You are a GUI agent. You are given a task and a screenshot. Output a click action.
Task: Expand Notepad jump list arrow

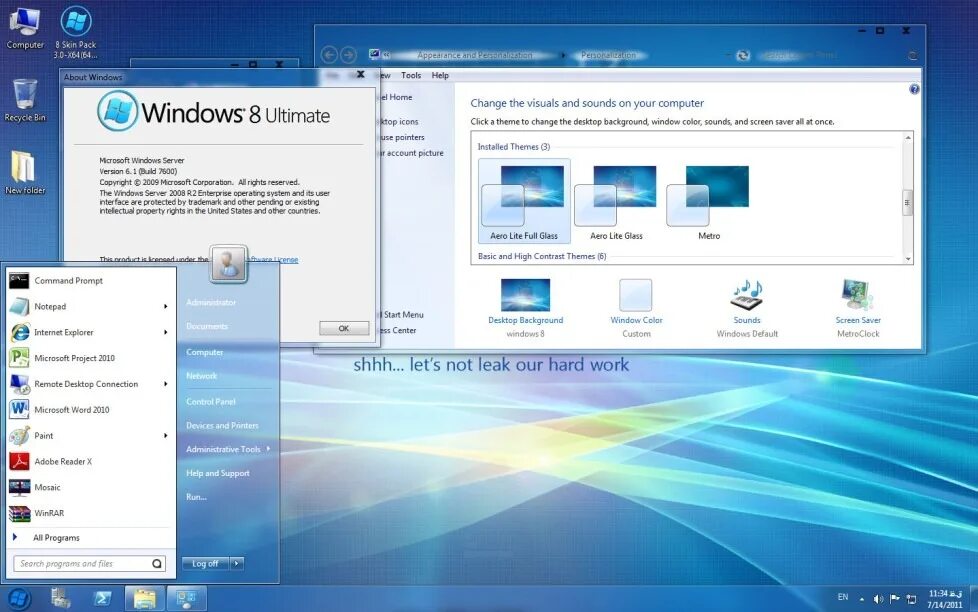[x=166, y=306]
